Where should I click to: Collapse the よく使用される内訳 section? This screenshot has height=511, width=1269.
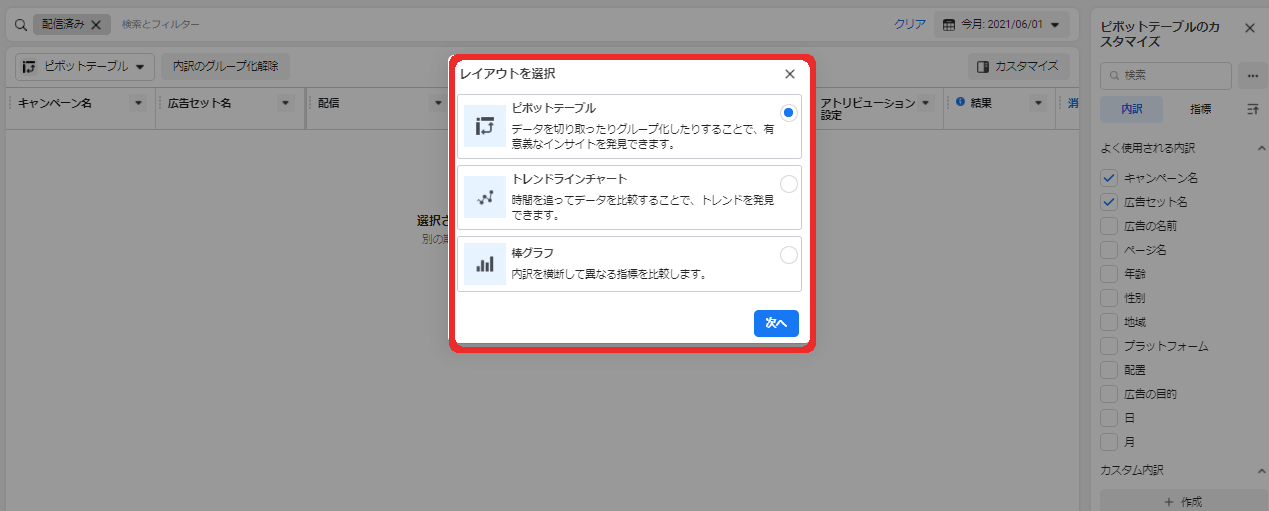pyautogui.click(x=1260, y=149)
